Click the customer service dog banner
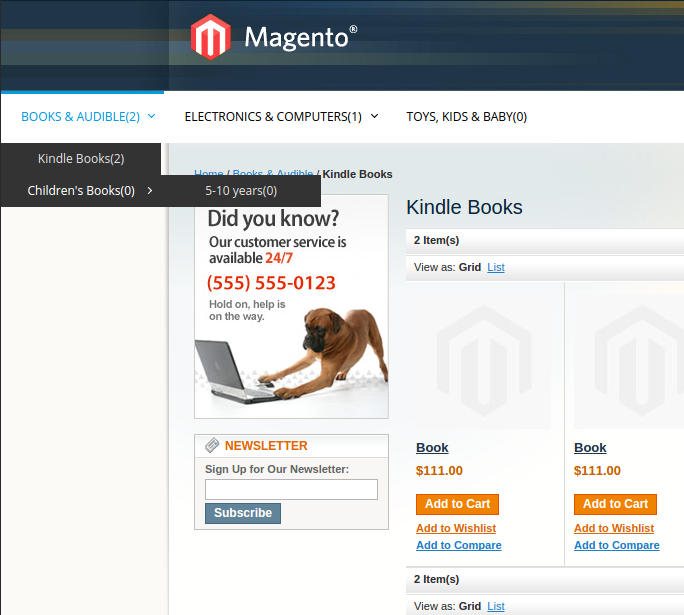 click(291, 307)
